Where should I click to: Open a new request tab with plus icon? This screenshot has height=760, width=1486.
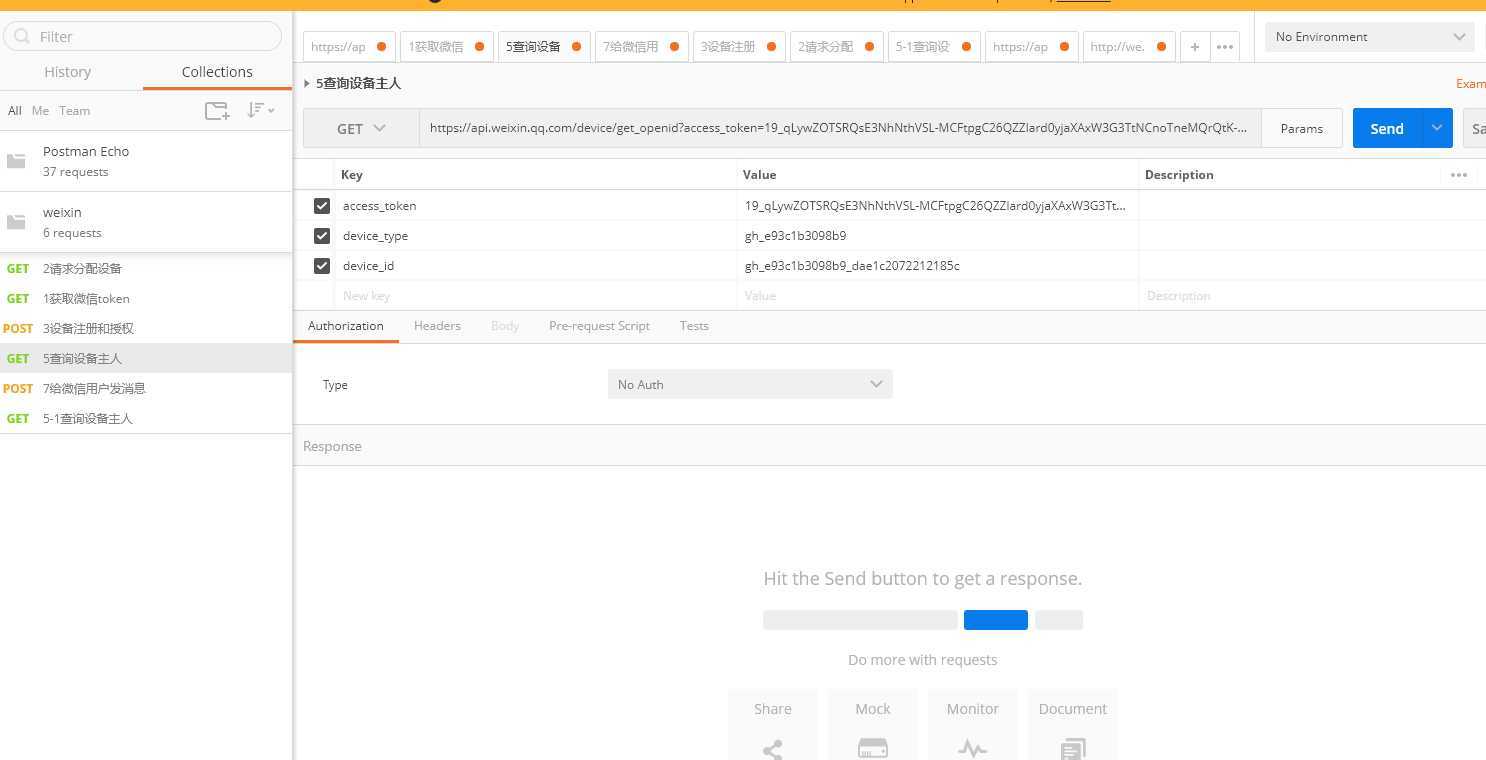point(1194,47)
